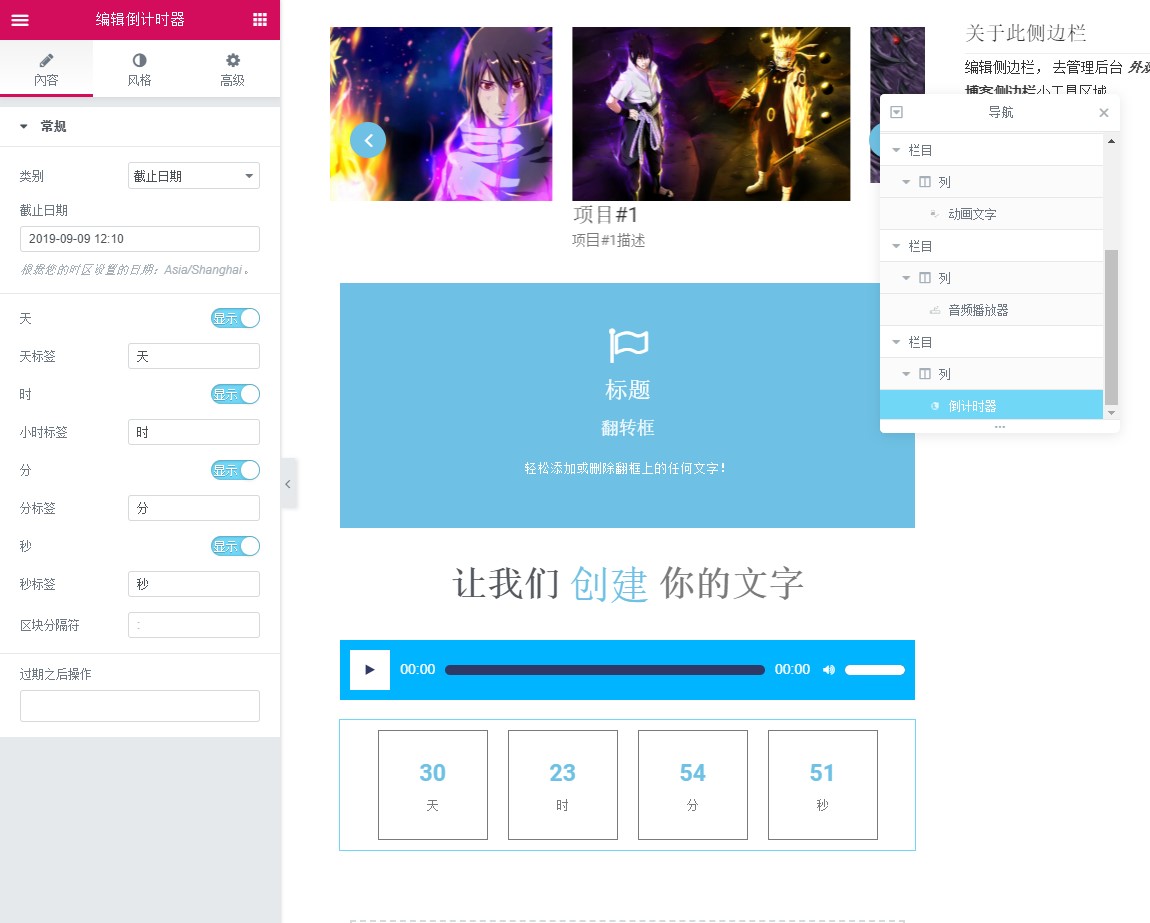This screenshot has width=1150, height=923.
Task: Click the flag icon in flip box
Action: point(628,345)
